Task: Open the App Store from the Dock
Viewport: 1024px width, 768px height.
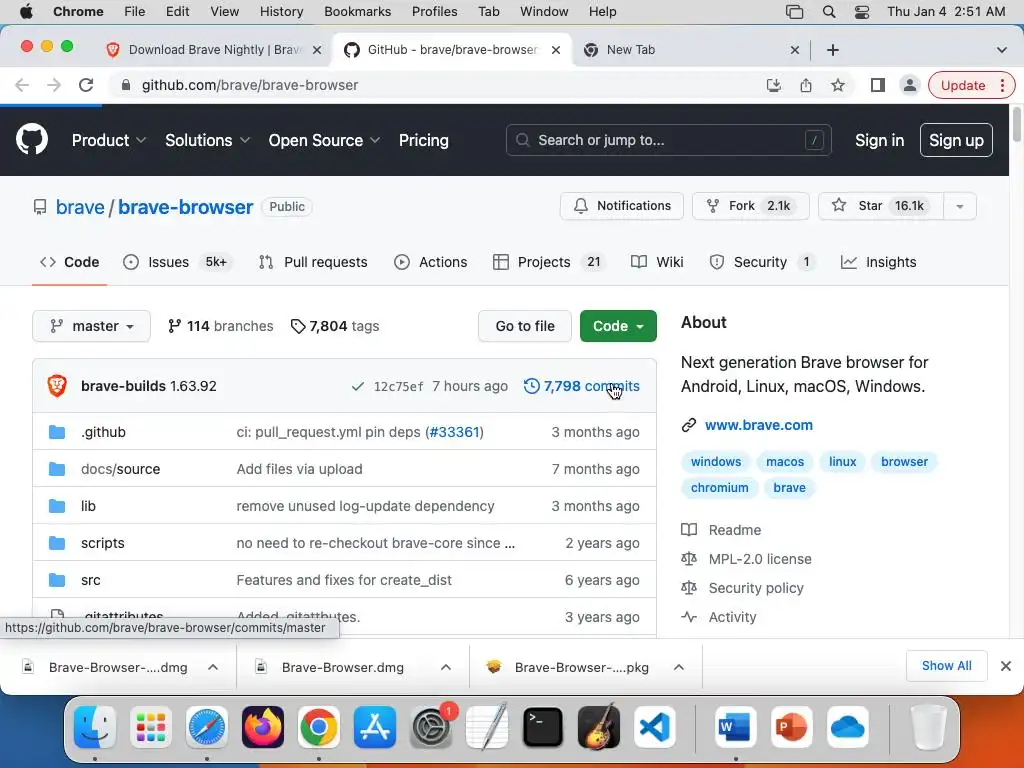Action: (375, 727)
